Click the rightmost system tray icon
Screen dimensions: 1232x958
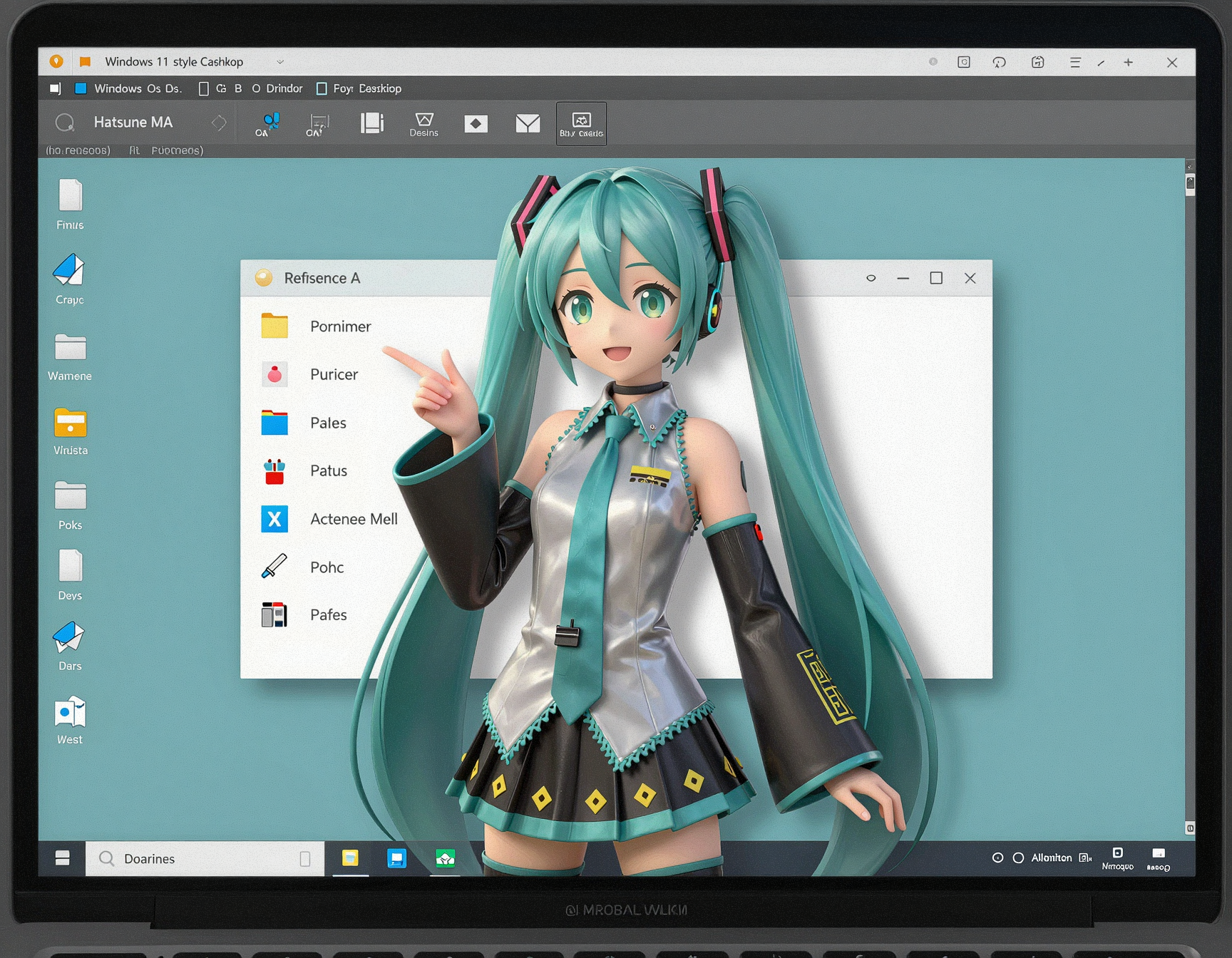1159,859
